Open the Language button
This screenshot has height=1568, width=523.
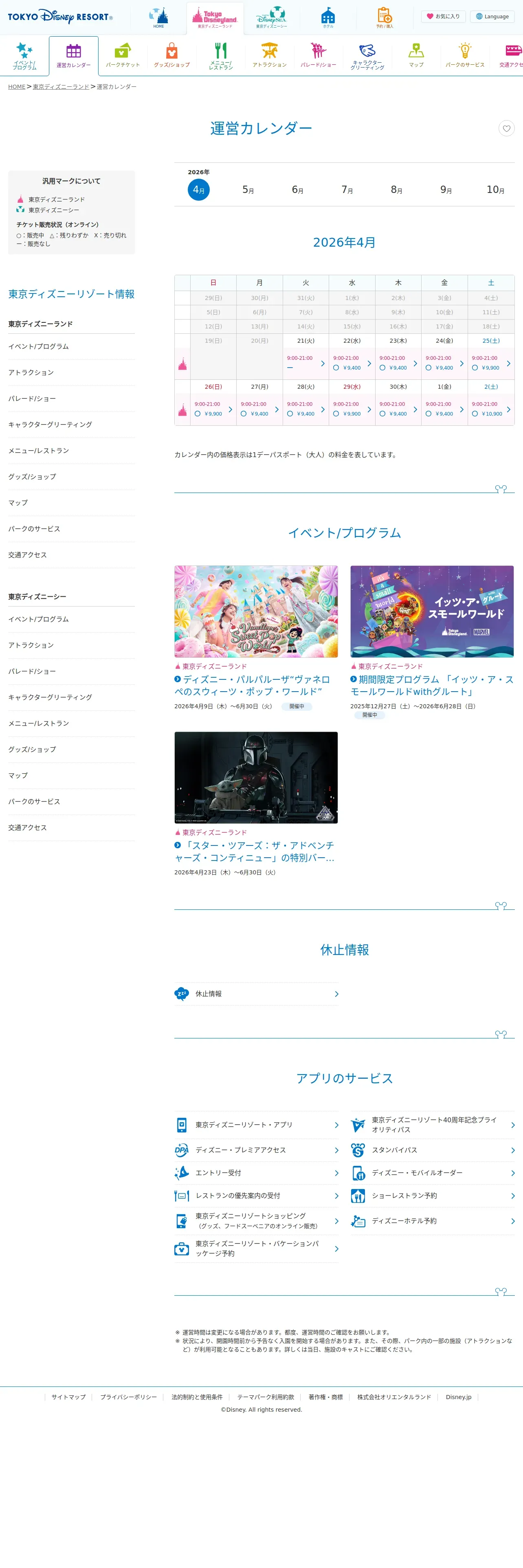[x=492, y=16]
